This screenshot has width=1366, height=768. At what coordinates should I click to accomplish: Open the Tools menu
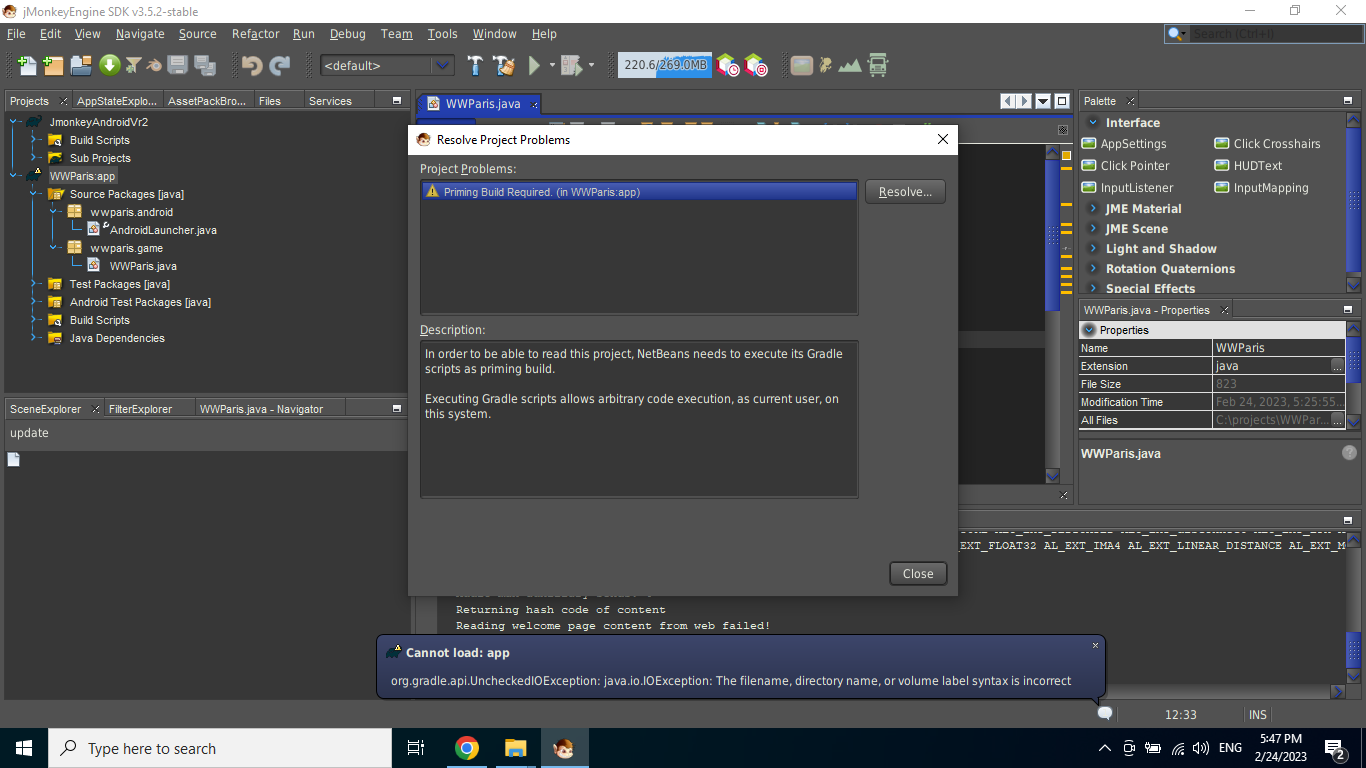pos(442,34)
